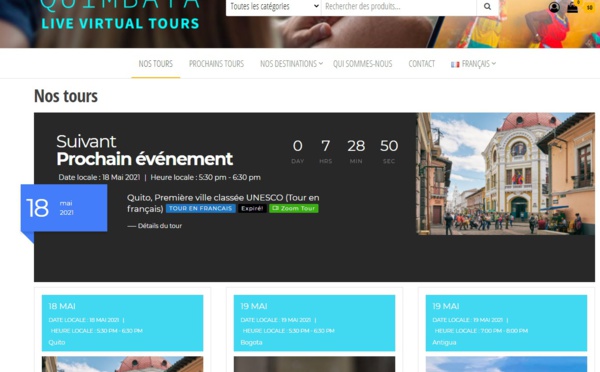Click the Bogota card thumbnail image
The width and height of the screenshot is (600, 372).
(x=314, y=364)
